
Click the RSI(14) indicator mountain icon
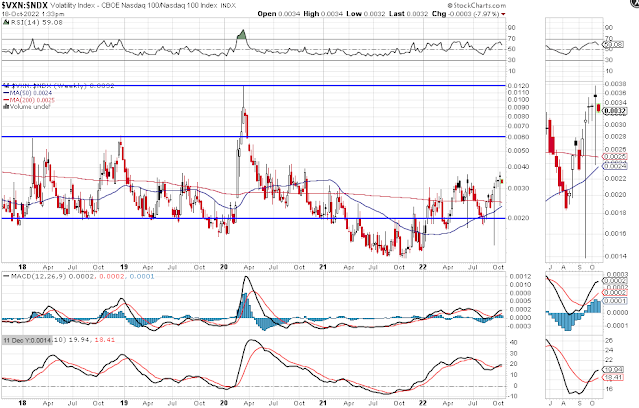(6, 23)
